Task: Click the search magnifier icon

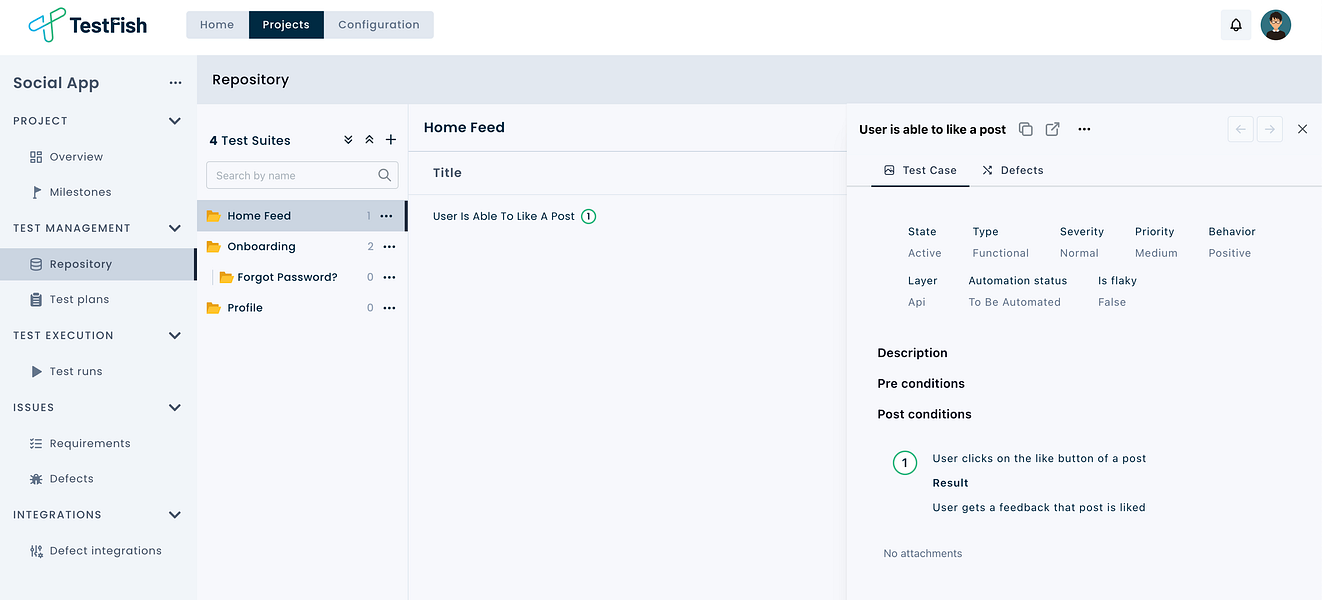Action: pos(385,175)
